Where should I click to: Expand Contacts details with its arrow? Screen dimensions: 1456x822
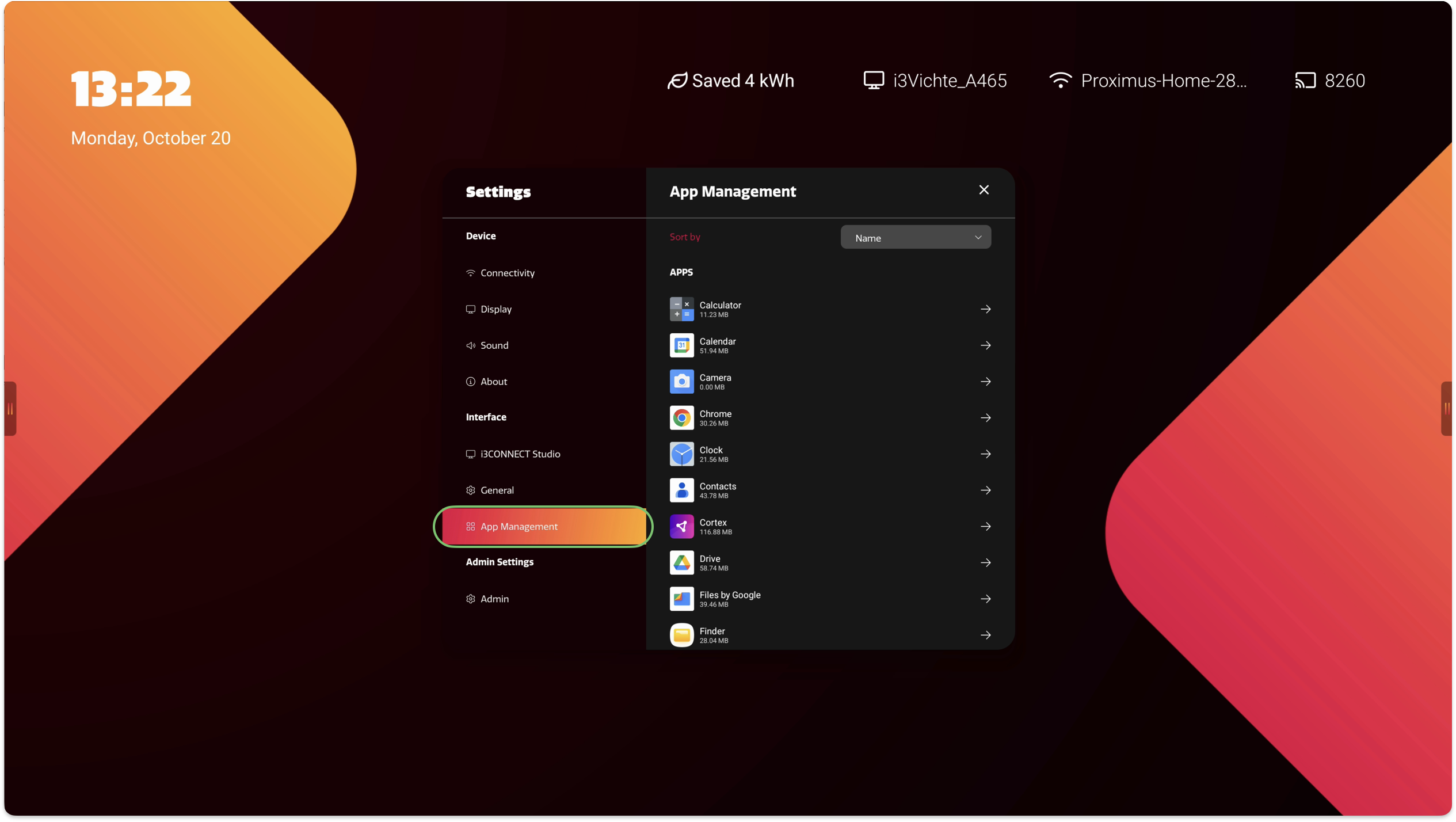985,490
